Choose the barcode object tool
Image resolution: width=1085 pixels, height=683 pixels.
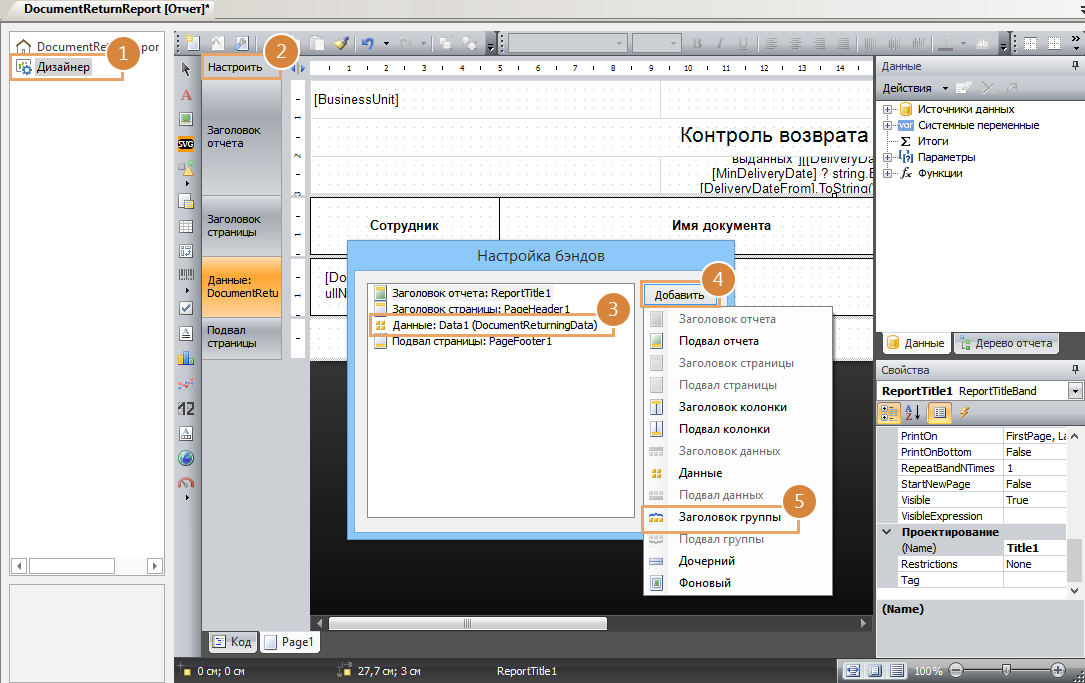(186, 275)
